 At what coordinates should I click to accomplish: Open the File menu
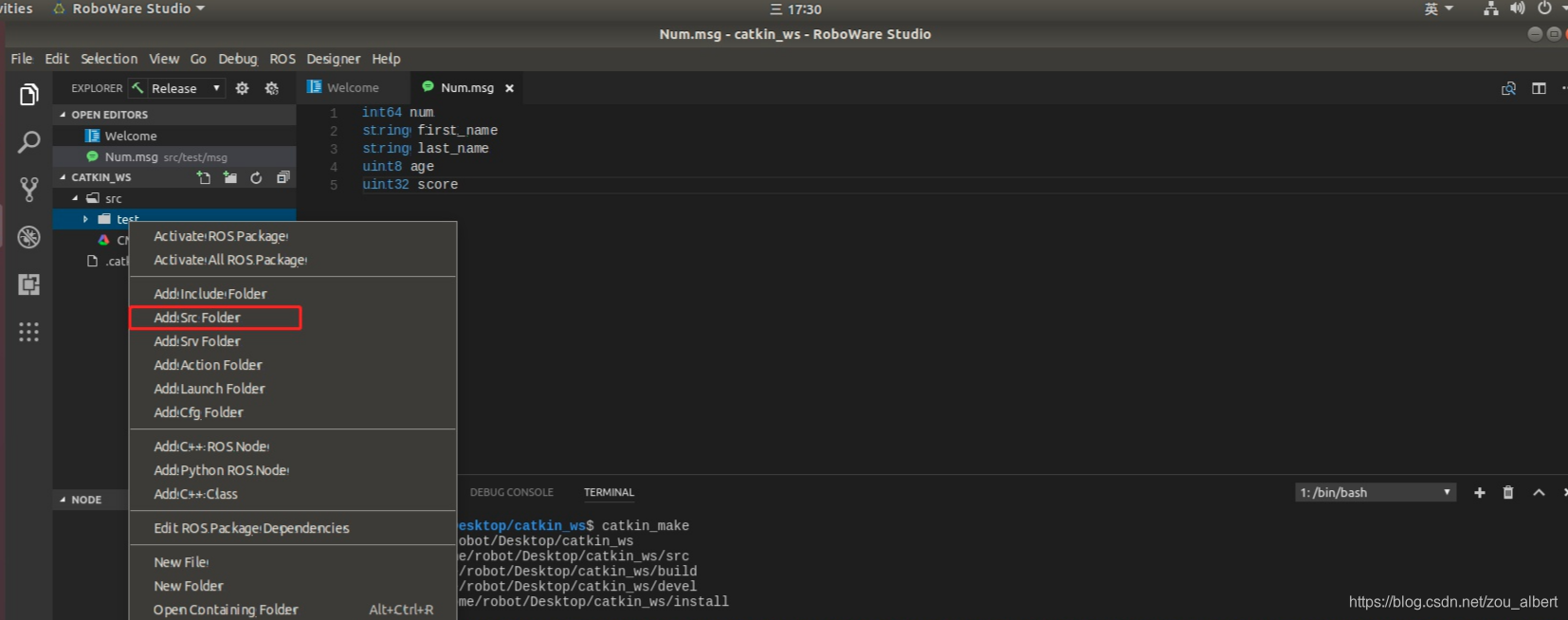pos(22,59)
